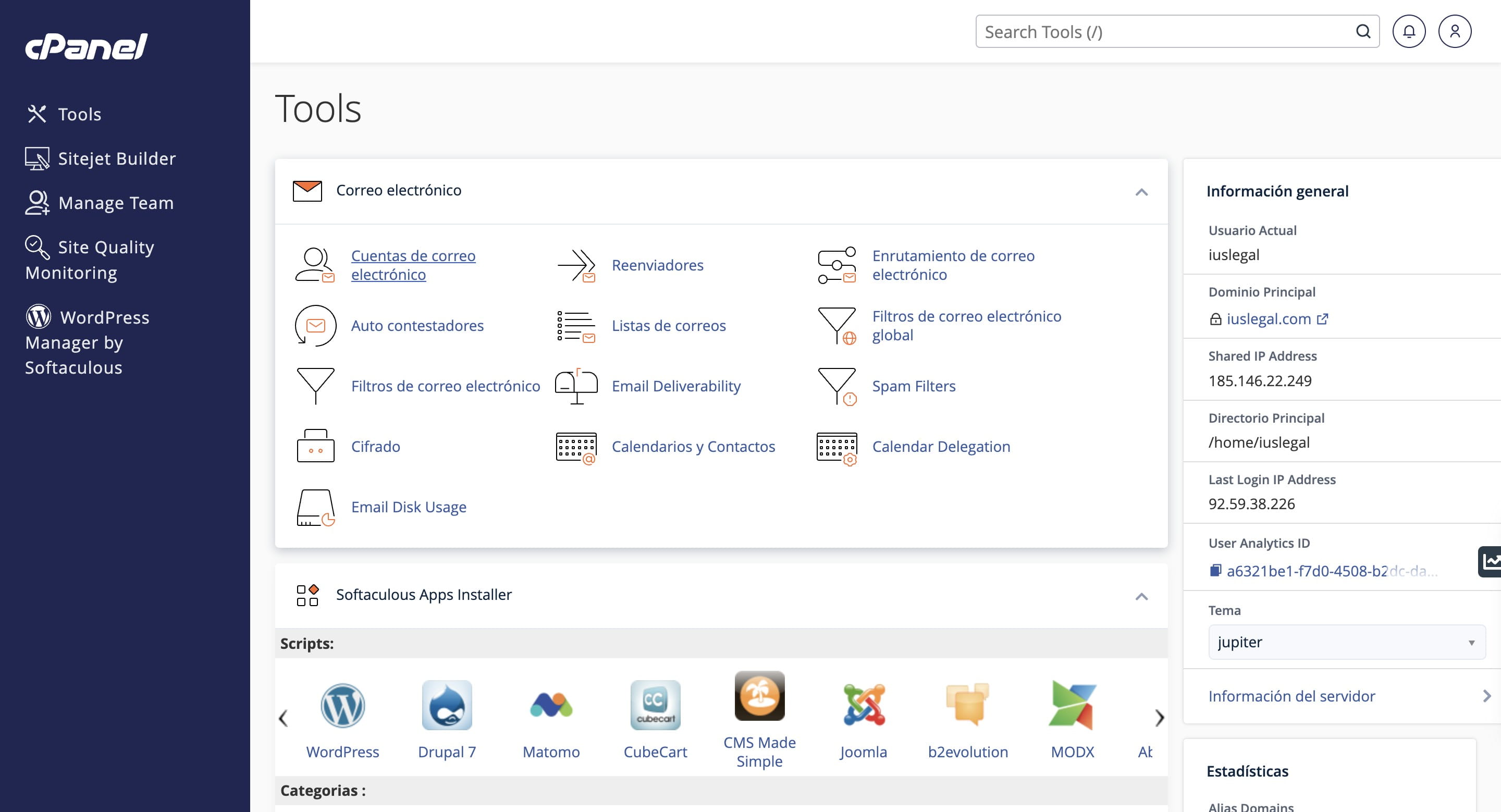Viewport: 1501px width, 812px height.
Task: Collapse the Softaculous Apps Installer section
Action: tap(1141, 596)
